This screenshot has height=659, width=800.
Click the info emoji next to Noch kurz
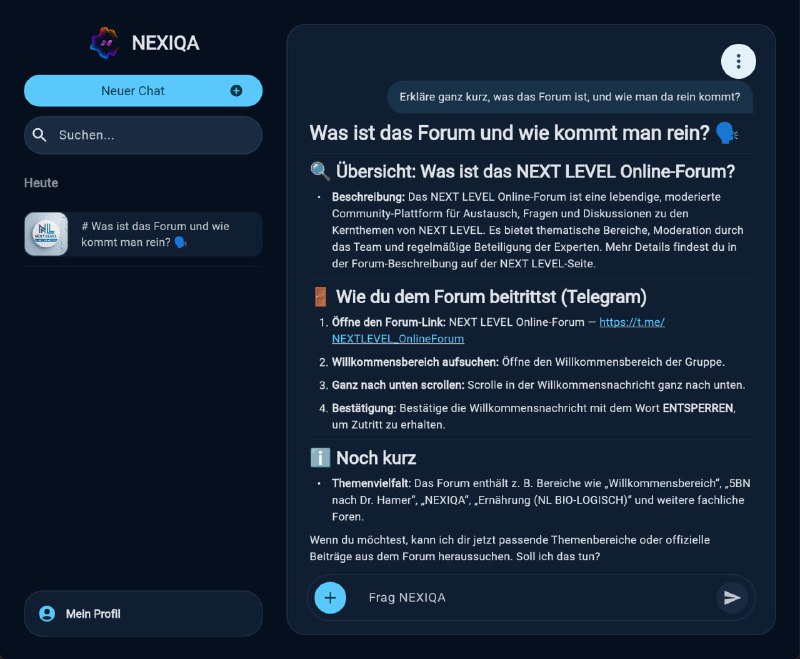(320, 458)
